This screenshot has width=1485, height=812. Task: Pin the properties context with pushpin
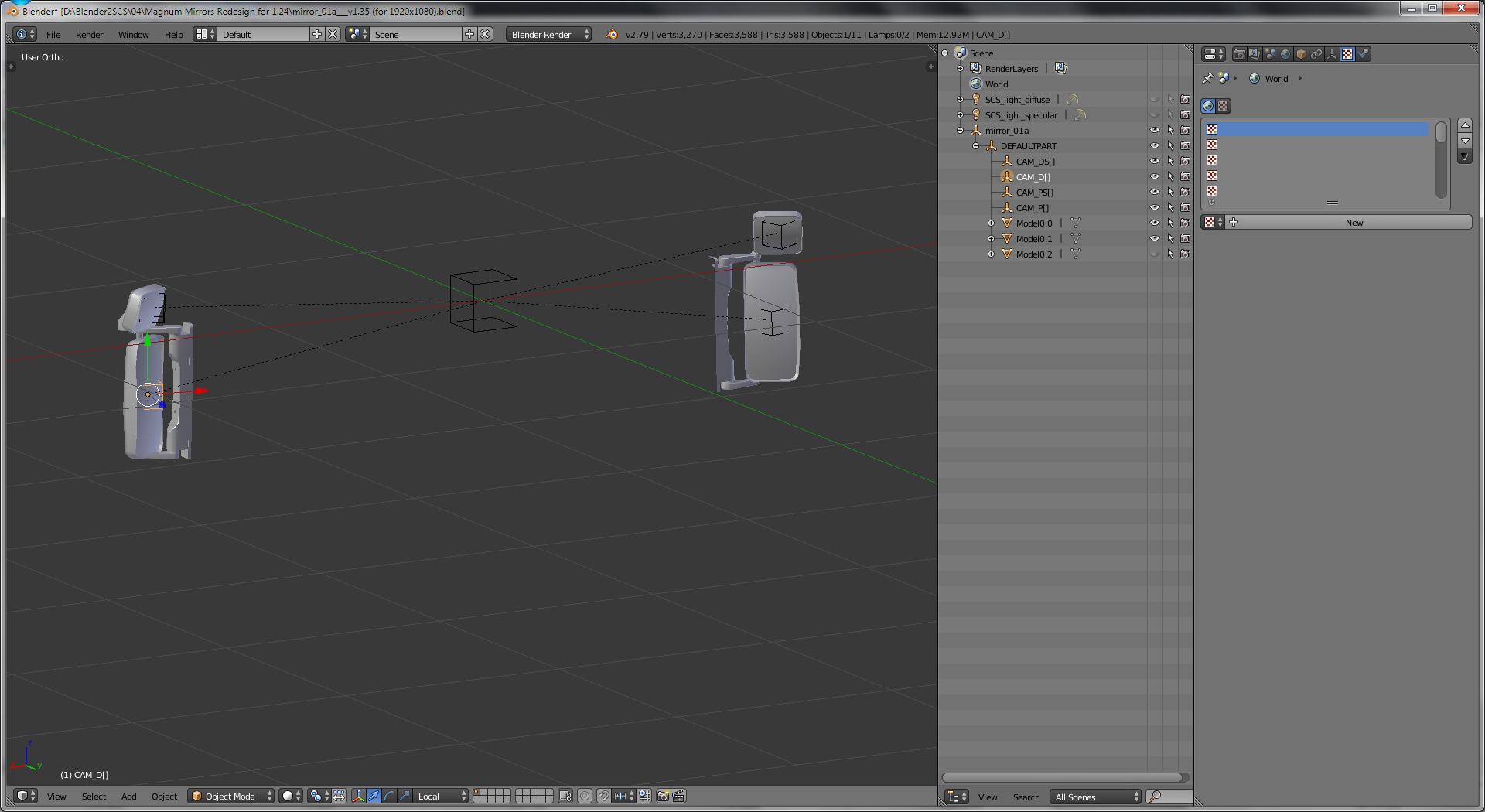1207,78
